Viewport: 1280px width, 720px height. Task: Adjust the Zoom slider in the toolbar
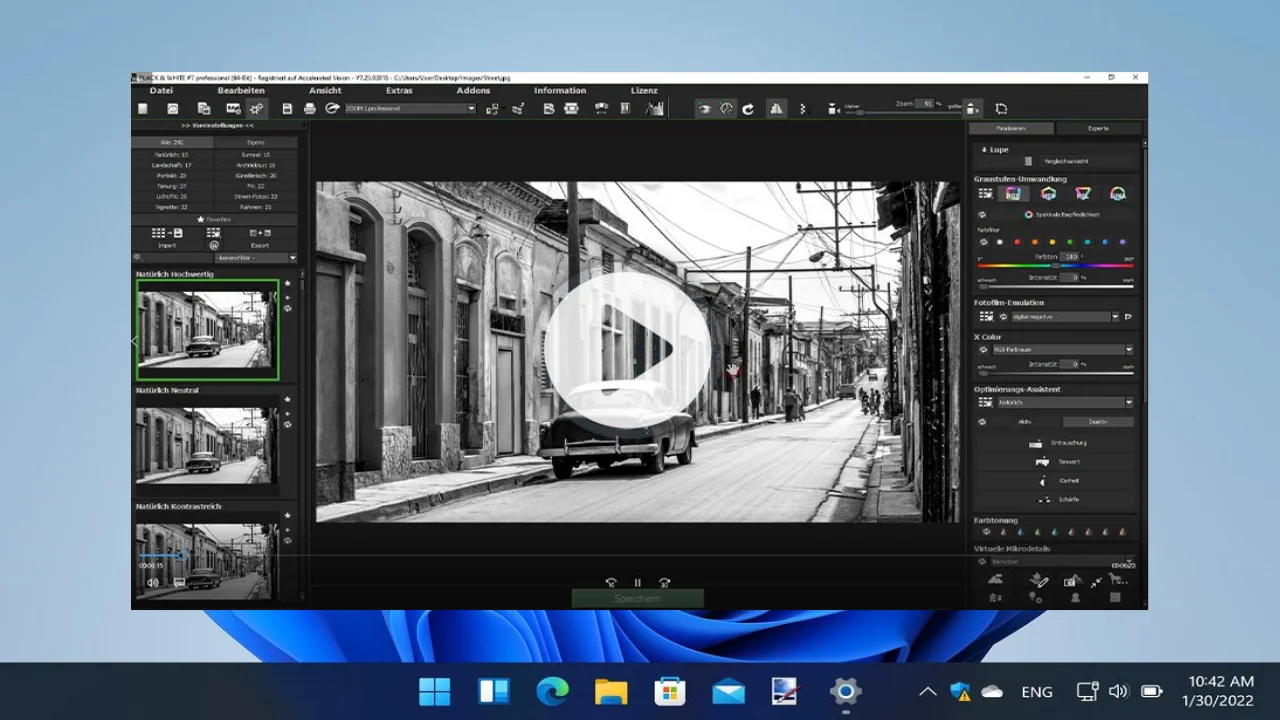tap(901, 113)
